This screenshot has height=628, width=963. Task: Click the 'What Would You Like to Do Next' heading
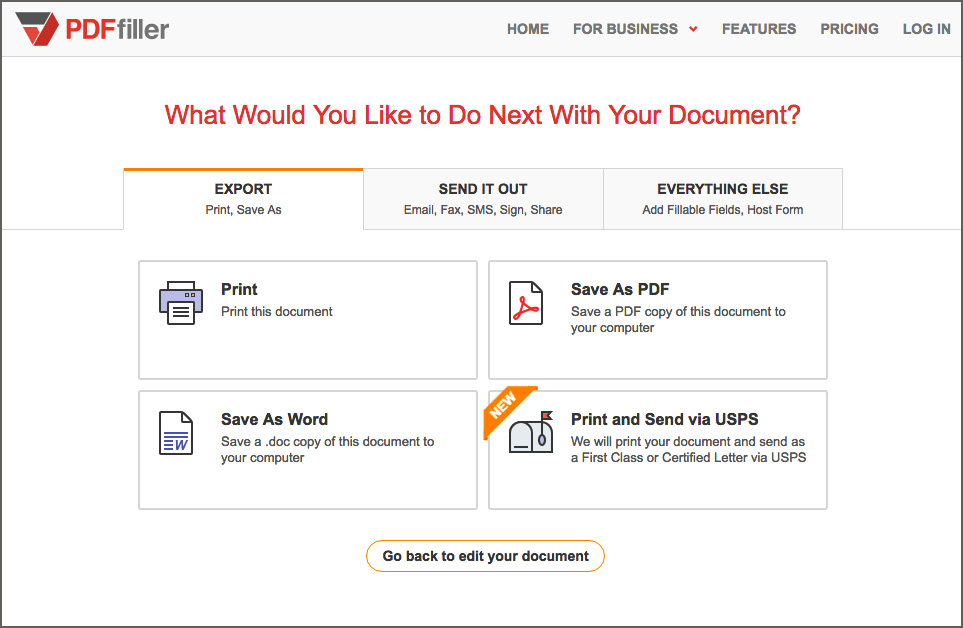482,115
